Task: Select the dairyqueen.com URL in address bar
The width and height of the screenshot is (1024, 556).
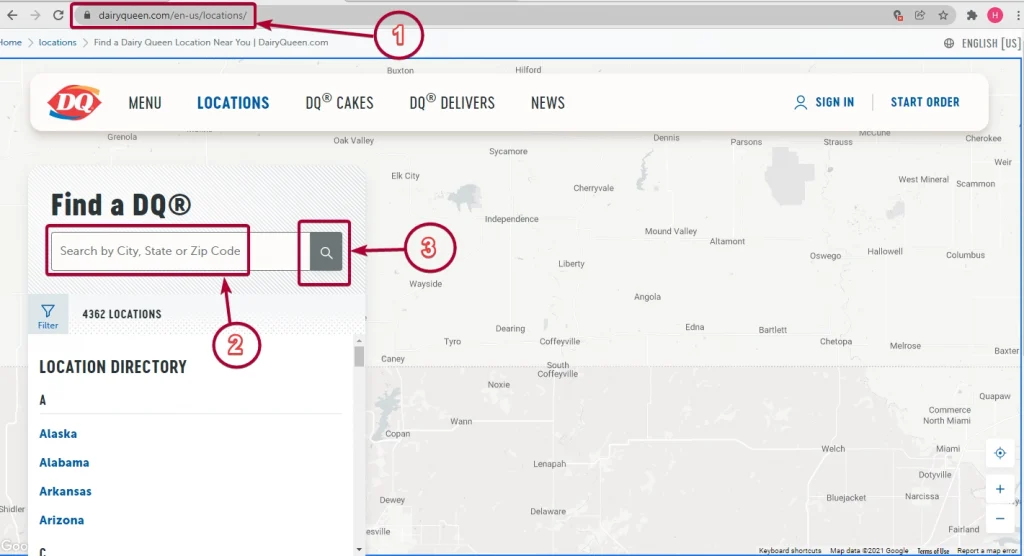Action: point(172,15)
